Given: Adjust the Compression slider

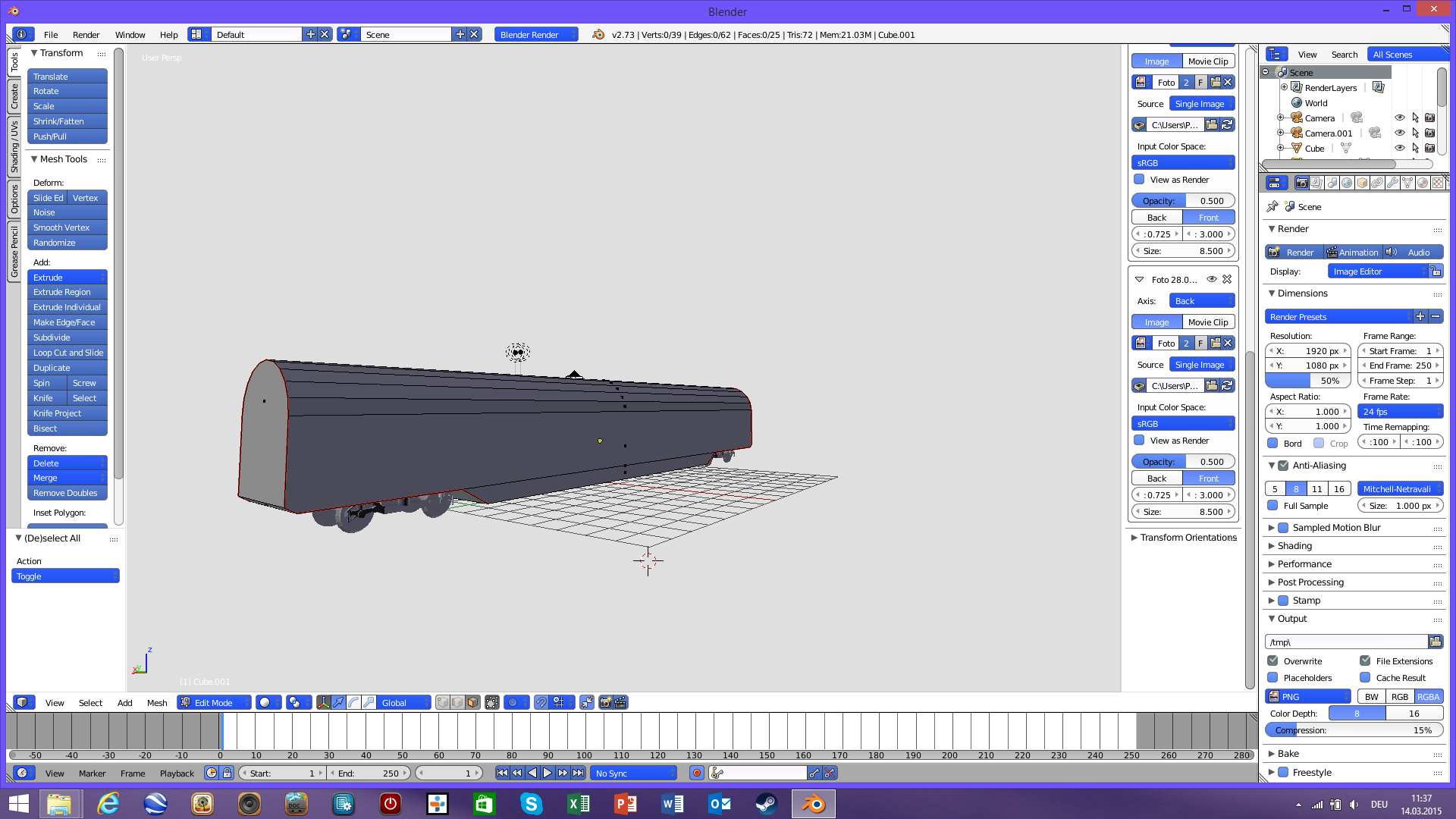Looking at the screenshot, I should 1354,730.
